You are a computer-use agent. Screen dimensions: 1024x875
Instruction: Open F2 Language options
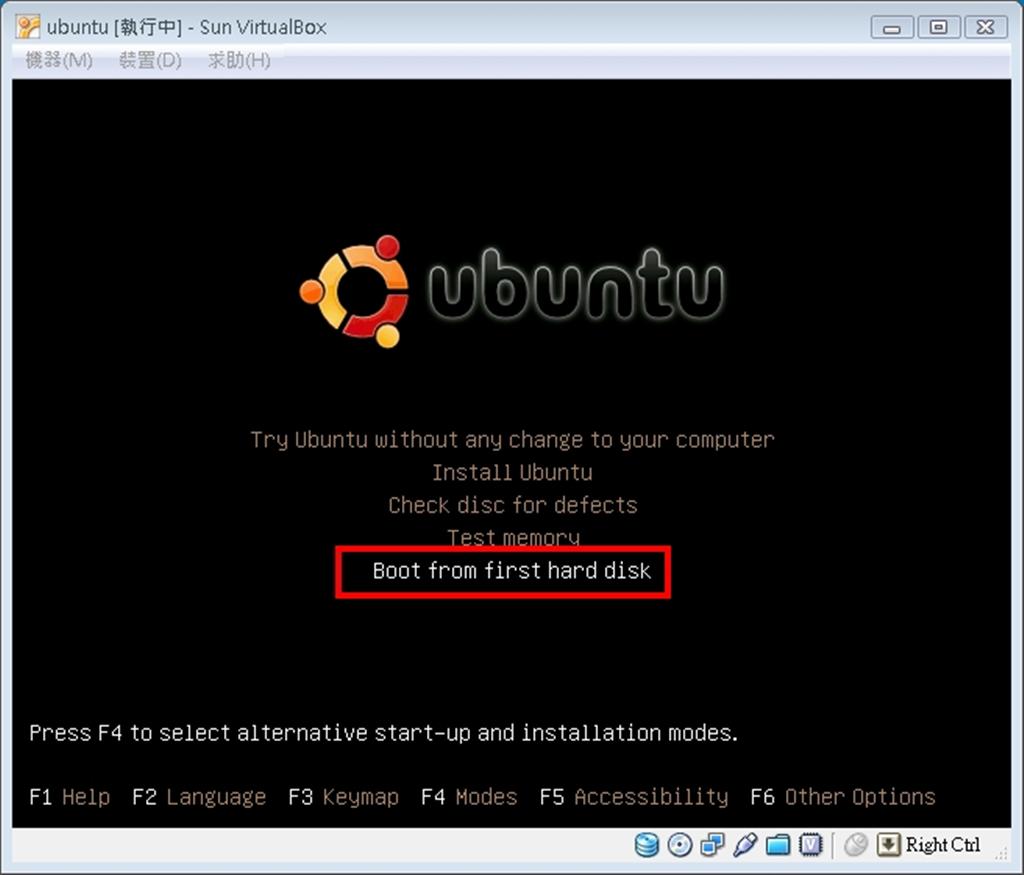[x=199, y=797]
